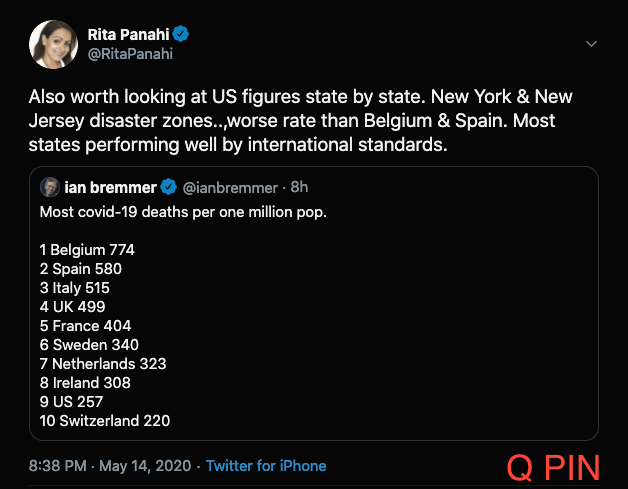
Task: Open the quoted tweet's 8h timestamp
Action: pos(300,188)
